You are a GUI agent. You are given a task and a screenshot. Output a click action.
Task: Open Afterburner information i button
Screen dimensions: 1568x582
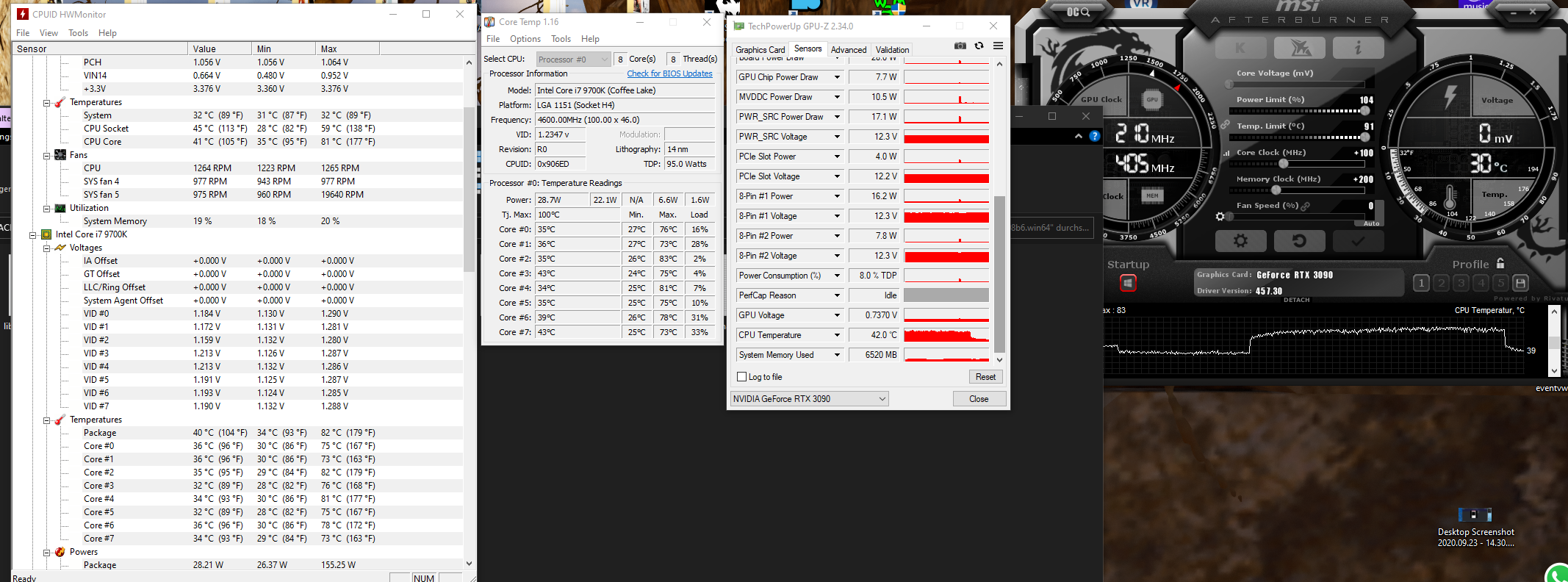click(1358, 48)
